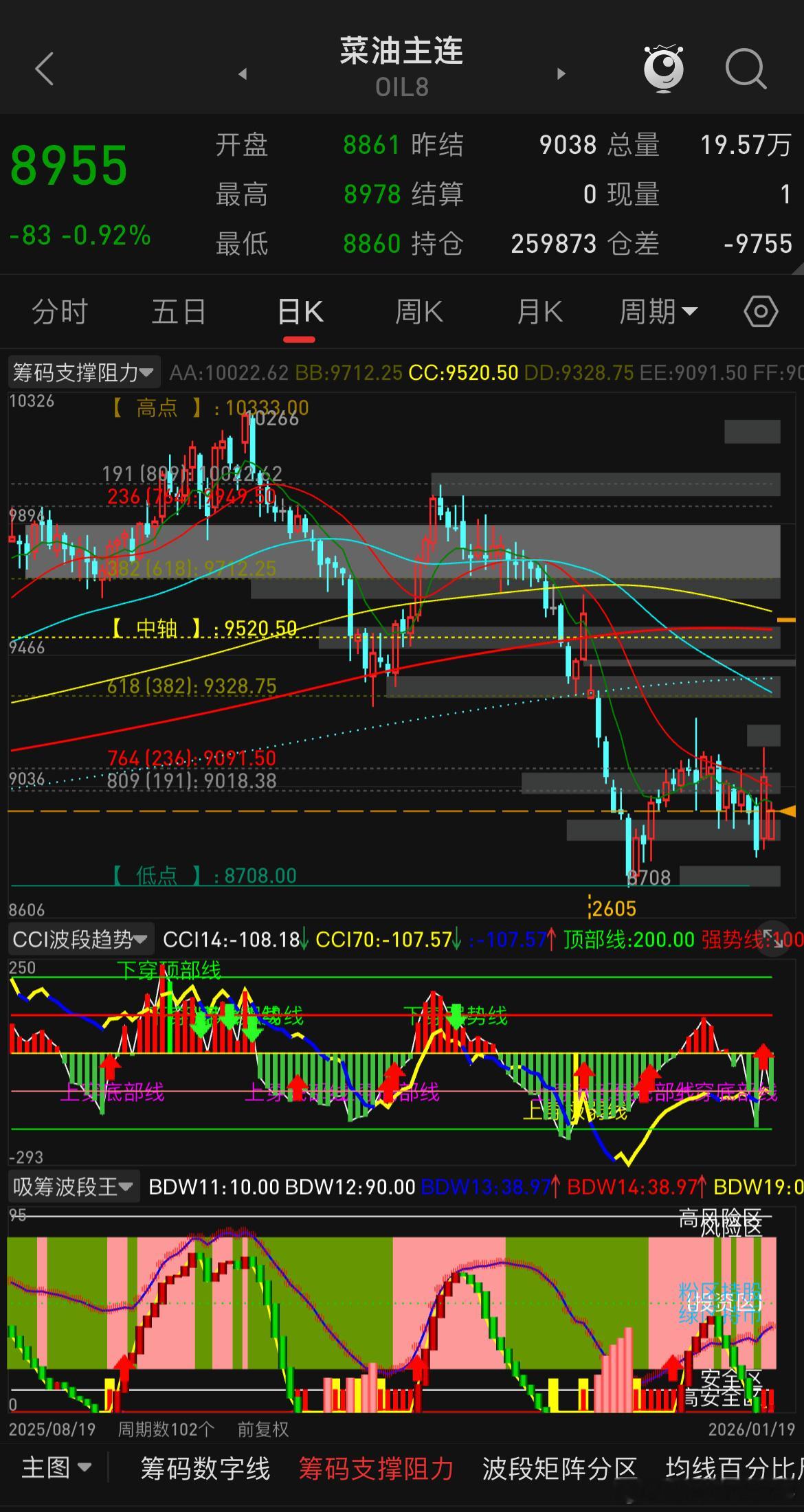Expand the sub-chart fullscreen icon
This screenshot has width=804, height=1512.
773,938
